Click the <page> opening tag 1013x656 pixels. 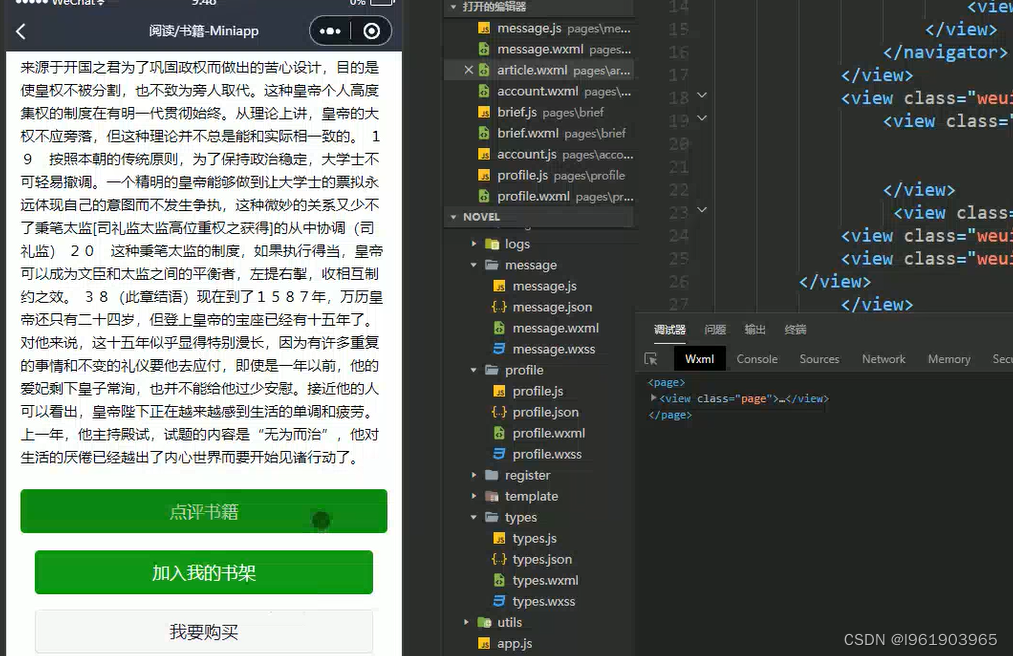(x=666, y=383)
